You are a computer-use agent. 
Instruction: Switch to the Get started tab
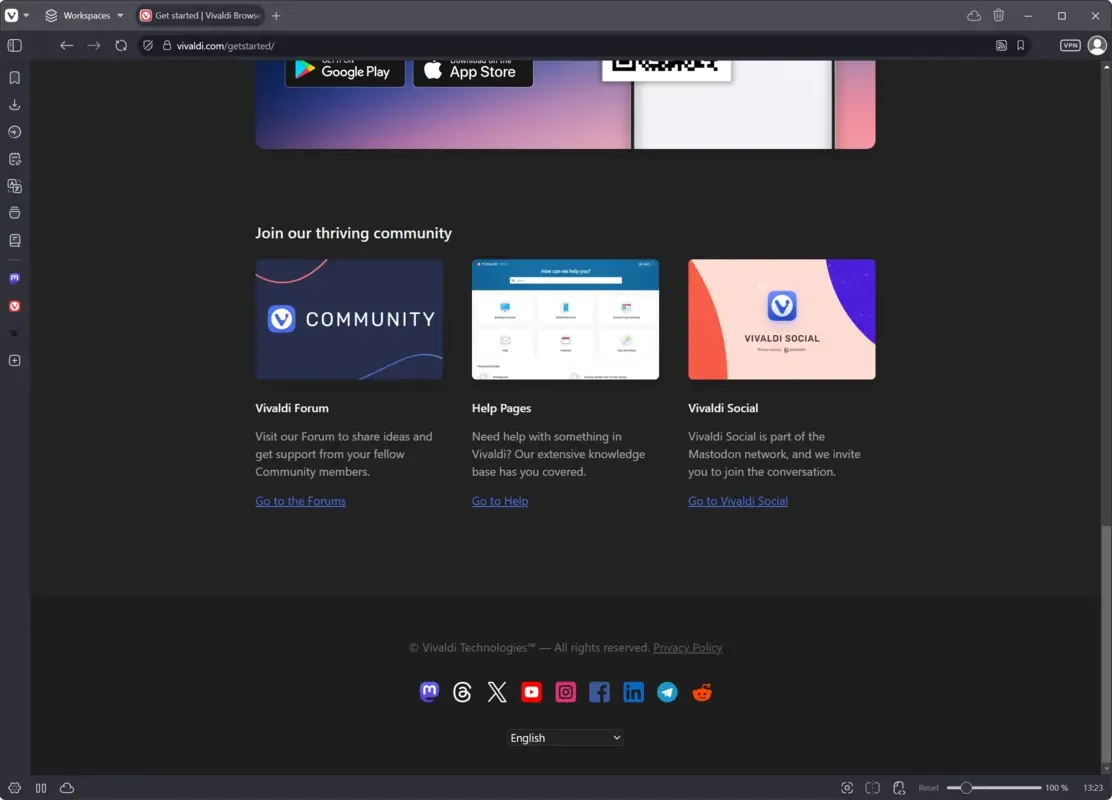198,15
